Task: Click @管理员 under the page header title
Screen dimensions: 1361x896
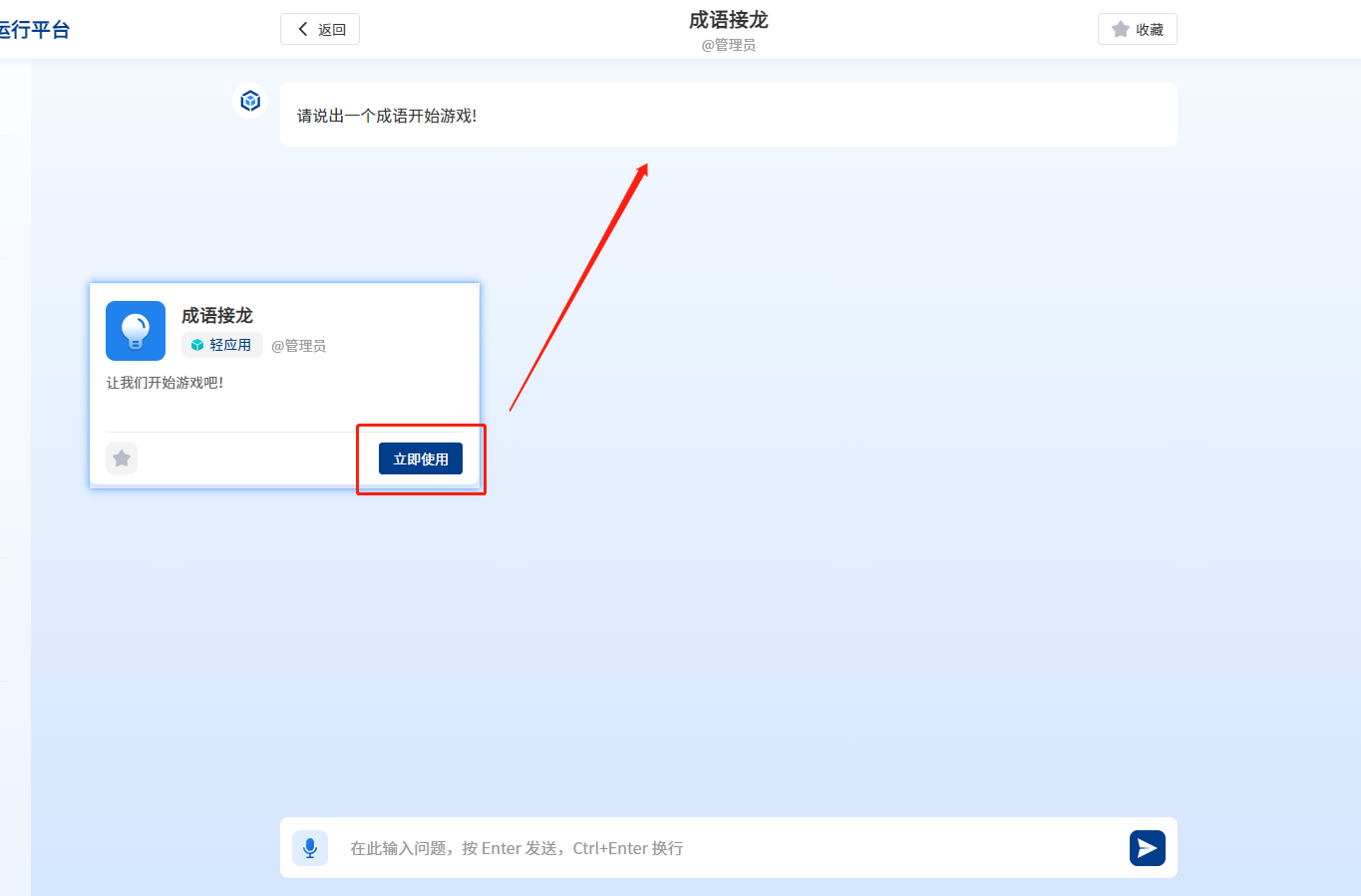Action: [x=728, y=45]
